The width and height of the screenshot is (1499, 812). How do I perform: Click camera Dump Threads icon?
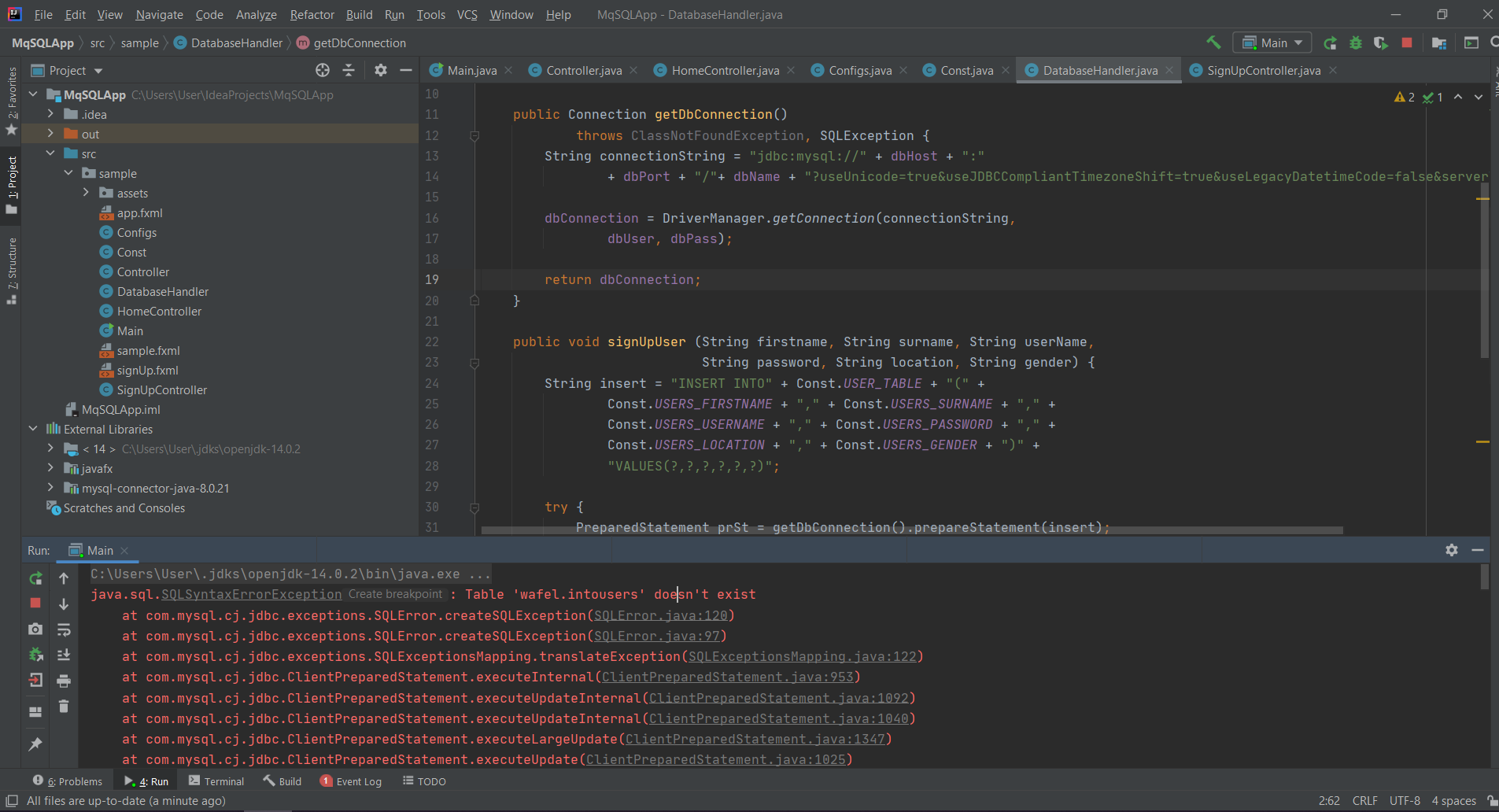point(35,629)
